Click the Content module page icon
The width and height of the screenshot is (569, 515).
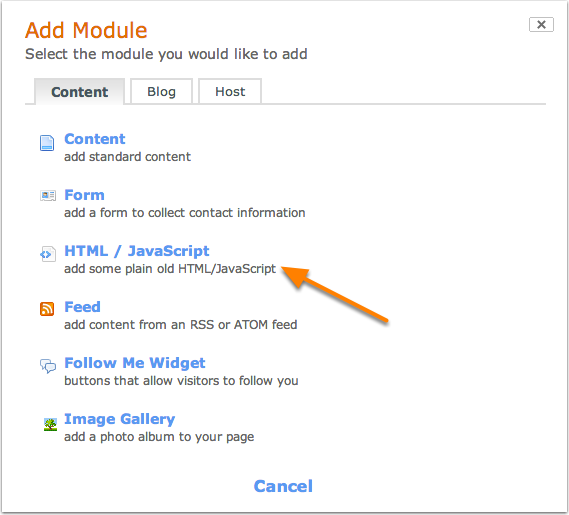click(x=47, y=143)
